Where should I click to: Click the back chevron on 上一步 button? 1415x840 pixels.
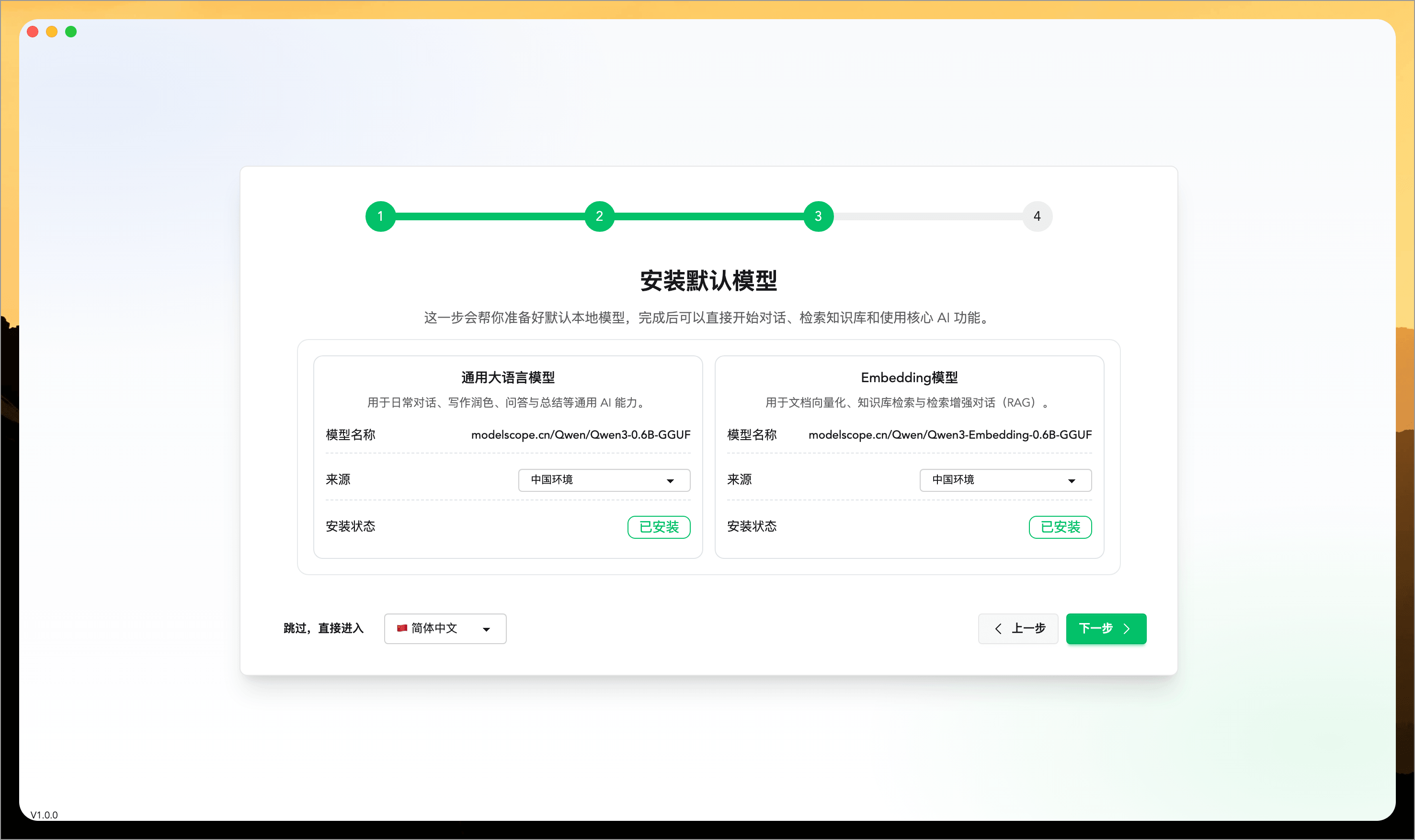(999, 628)
